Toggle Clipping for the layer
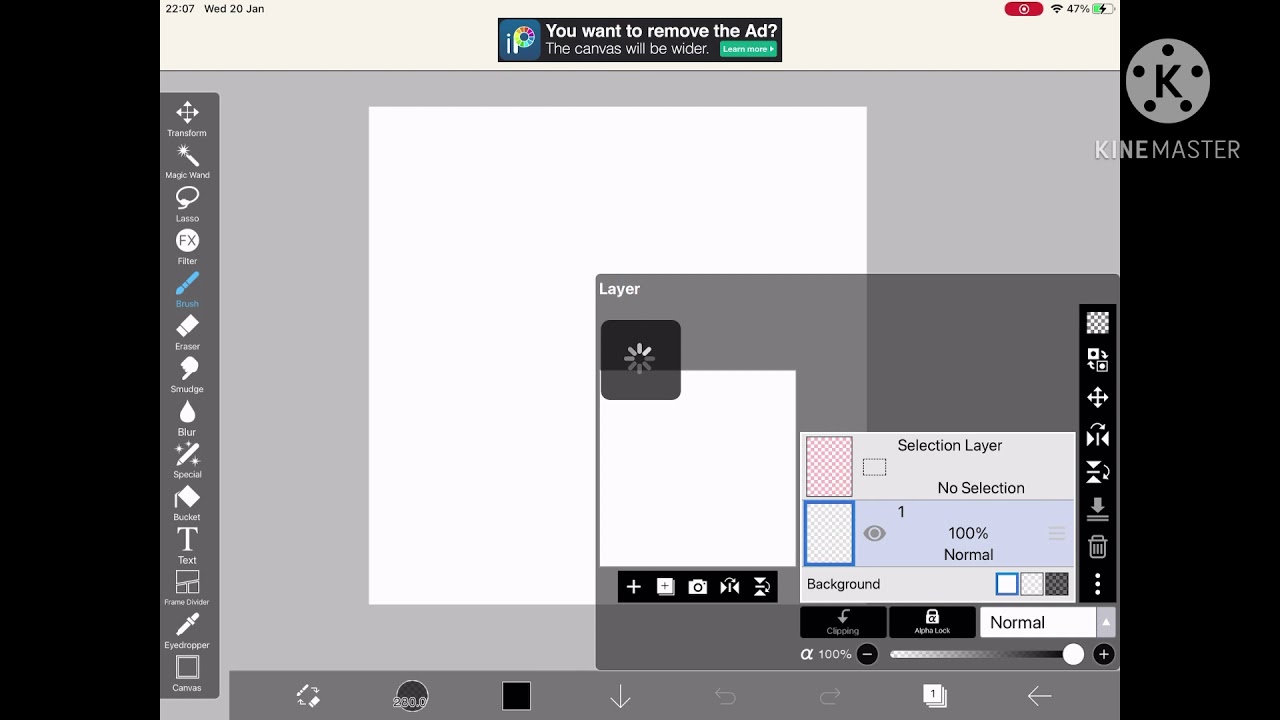Screen dimensions: 1280x720 (843, 622)
